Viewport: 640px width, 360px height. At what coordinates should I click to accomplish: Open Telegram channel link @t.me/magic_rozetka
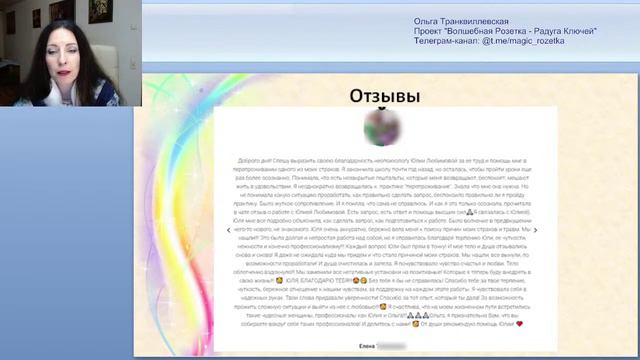point(523,41)
